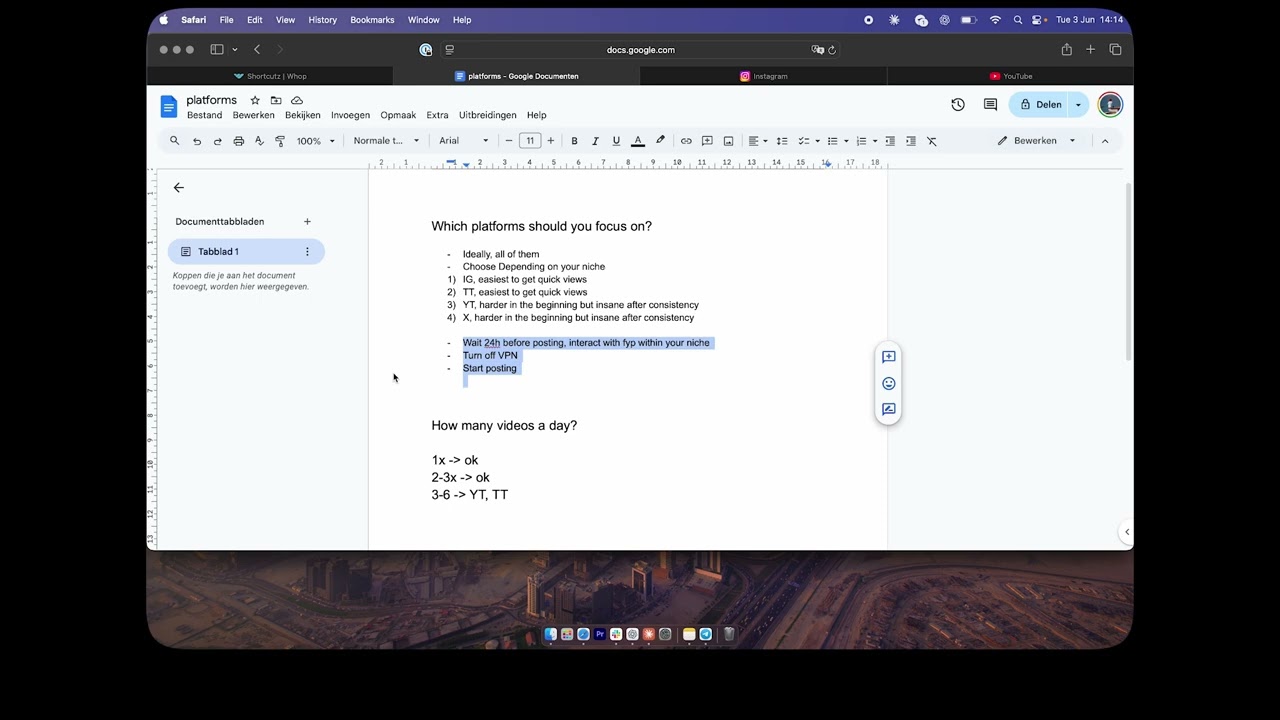Decrease font size with minus button
Screen dimensions: 1280x720
click(509, 141)
